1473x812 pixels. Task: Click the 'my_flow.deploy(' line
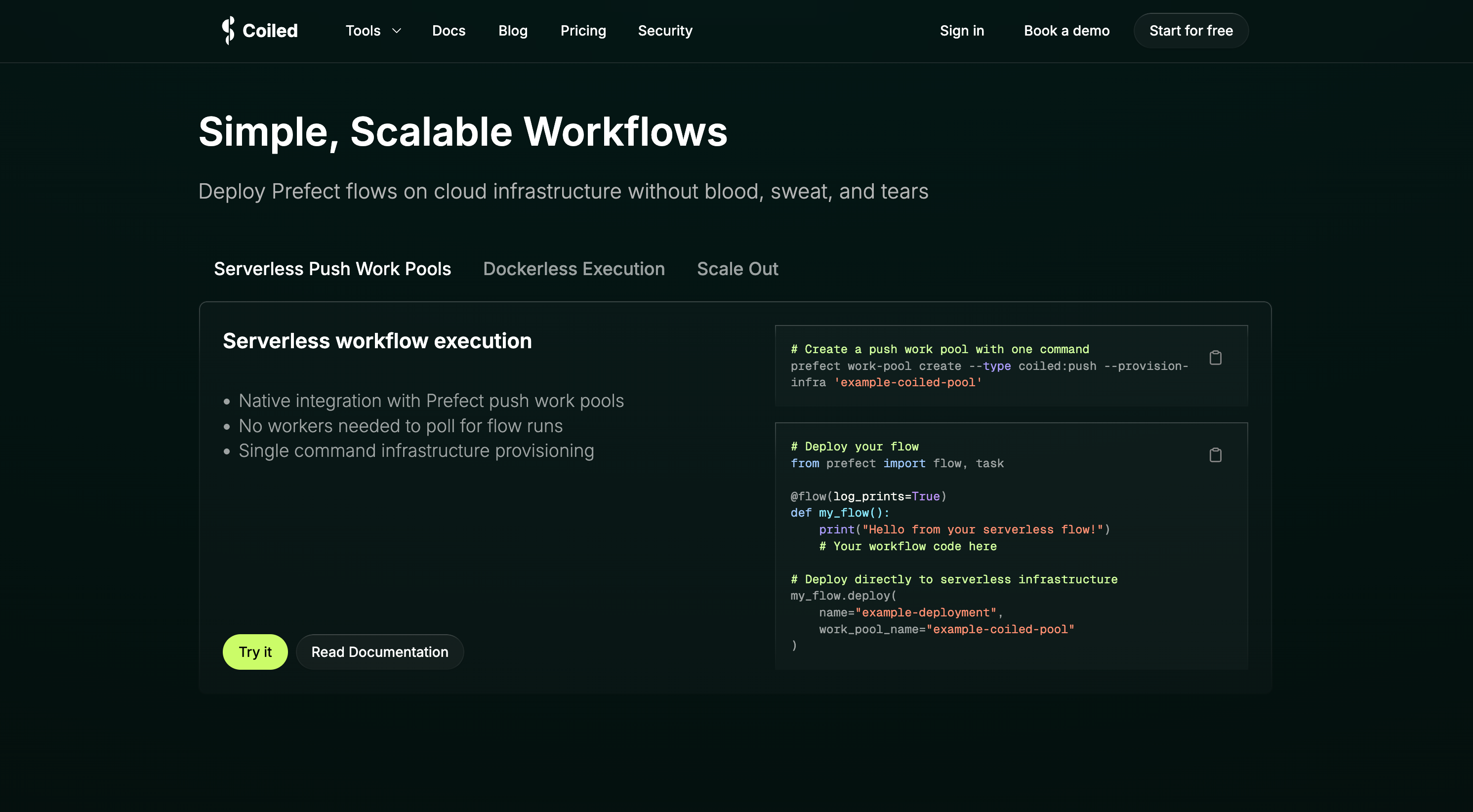[x=843, y=596]
